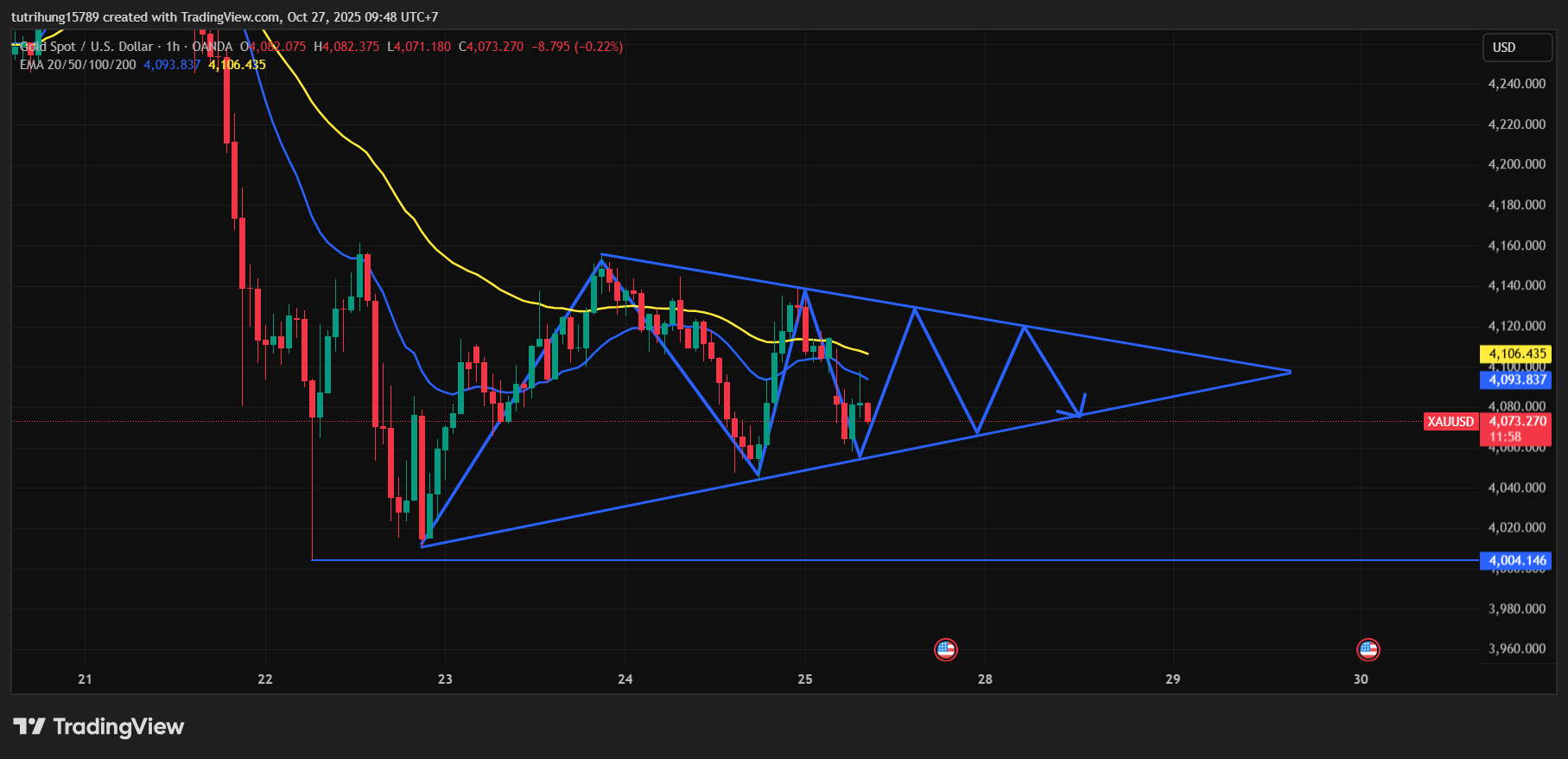Image resolution: width=1568 pixels, height=759 pixels.
Task: Click date label 23 on the time axis
Action: [x=445, y=679]
